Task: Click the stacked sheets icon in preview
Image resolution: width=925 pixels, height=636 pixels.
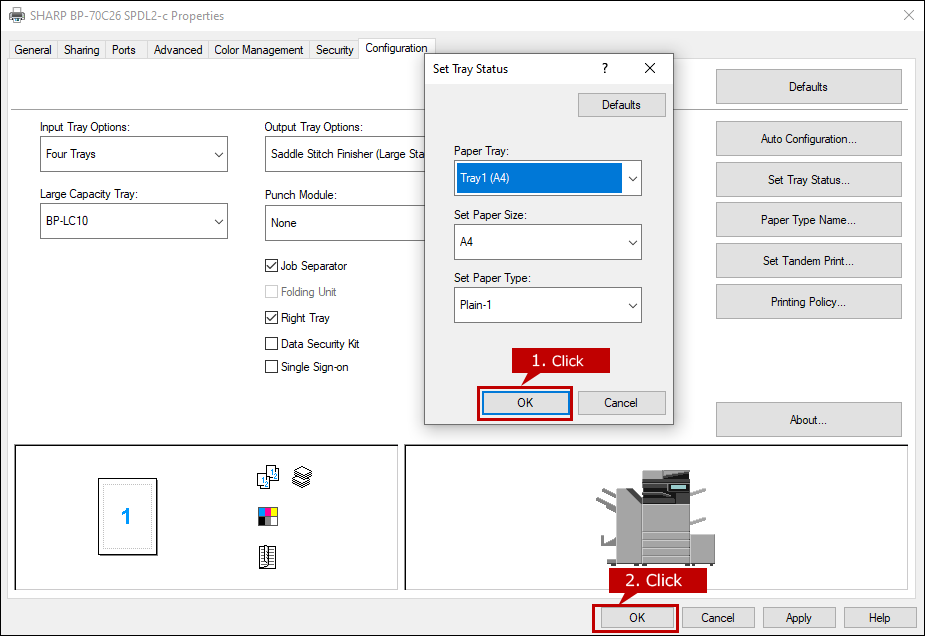Action: coord(301,478)
